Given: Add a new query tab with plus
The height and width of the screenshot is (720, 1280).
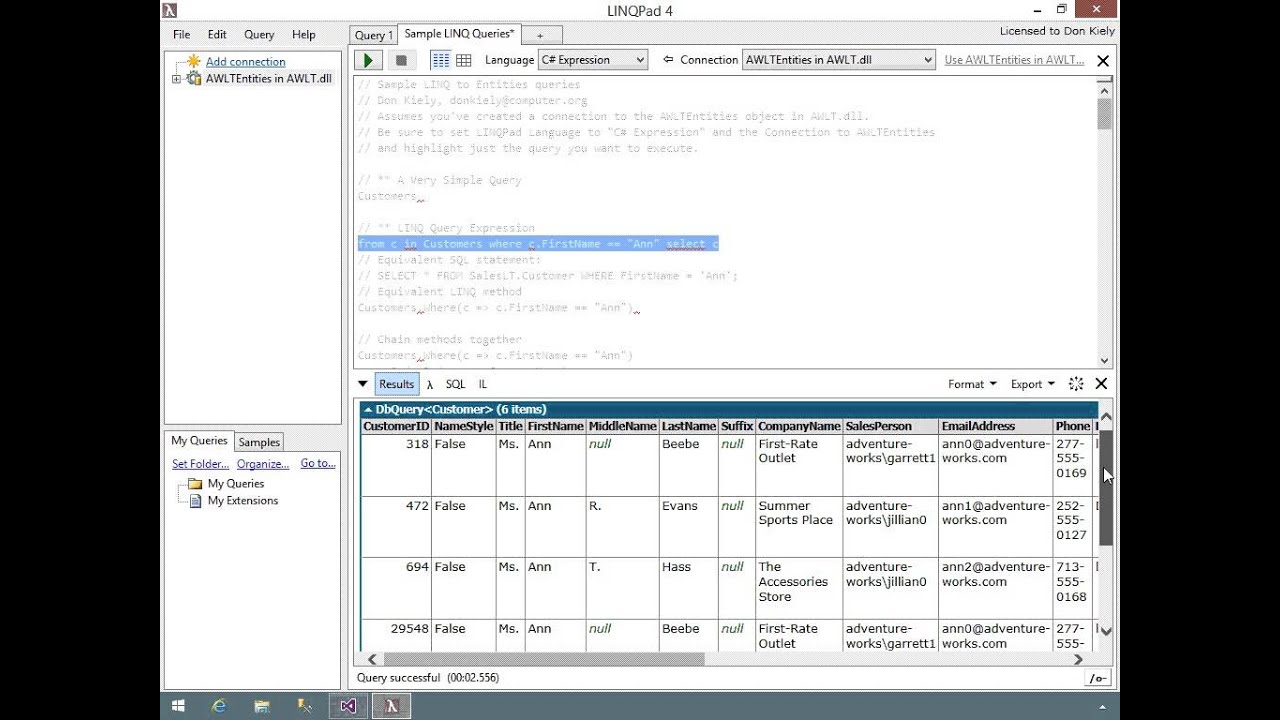Looking at the screenshot, I should tap(541, 35).
